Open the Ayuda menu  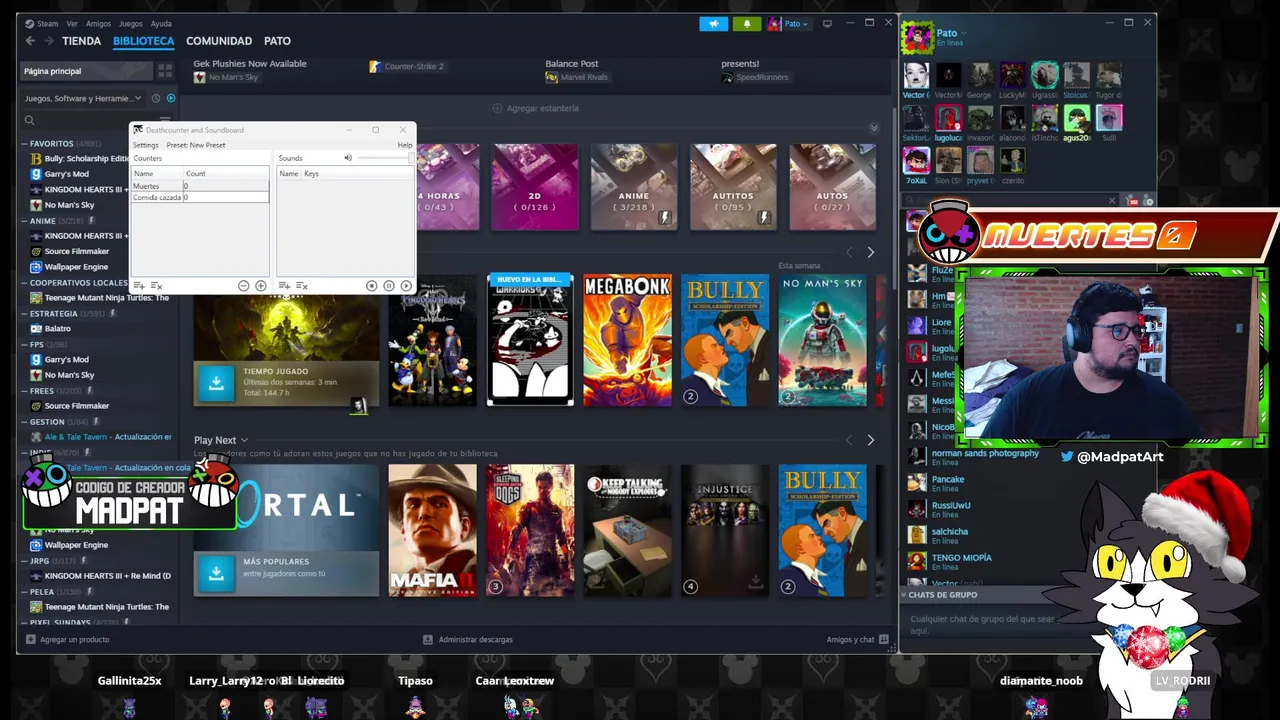coord(161,24)
